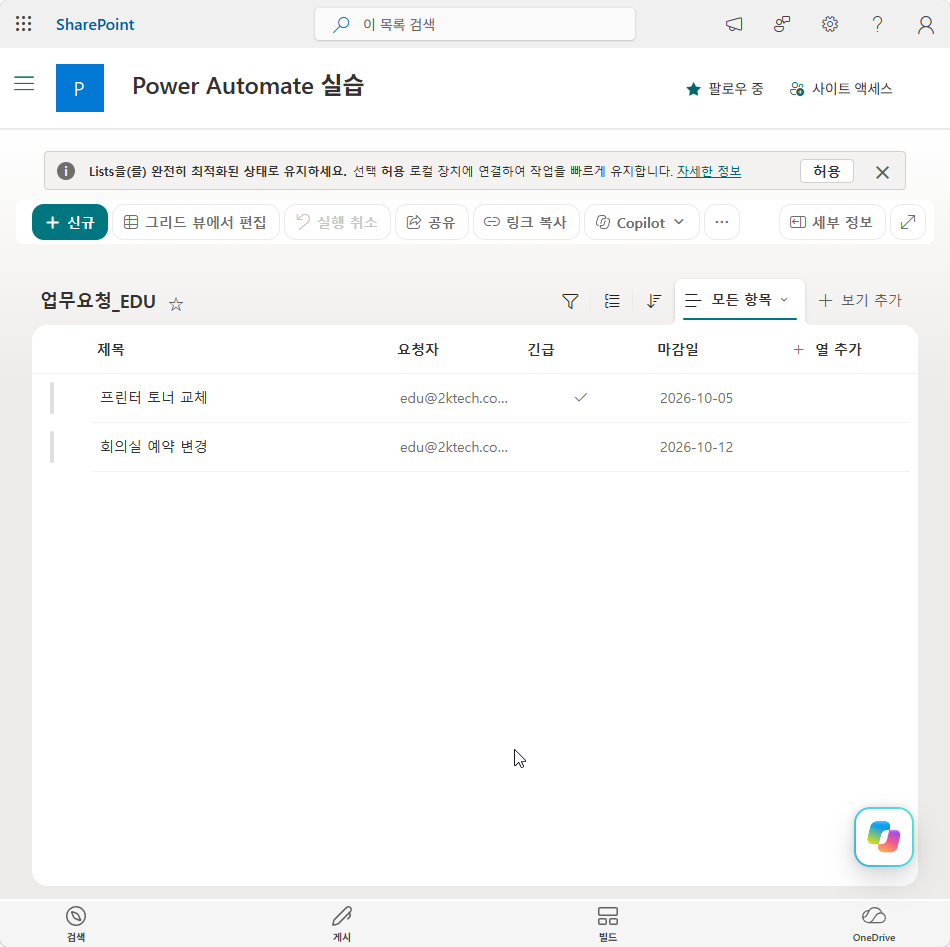The height and width of the screenshot is (947, 950).
Task: Favorite the 업무요청_EDU list star
Action: coord(176,304)
